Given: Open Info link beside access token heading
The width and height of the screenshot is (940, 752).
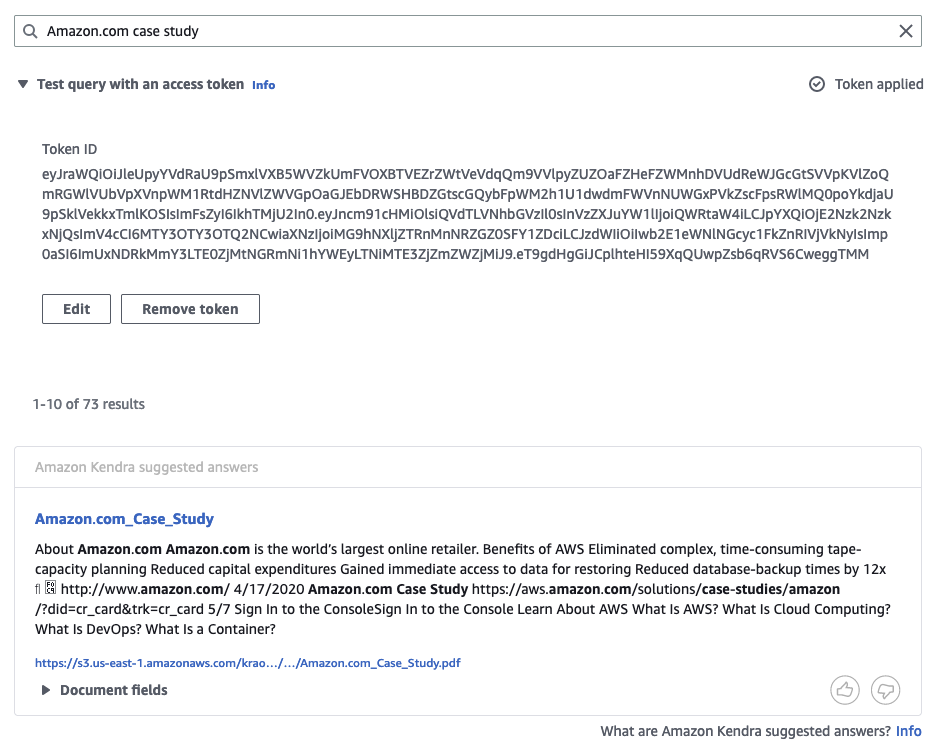Looking at the screenshot, I should tap(263, 85).
